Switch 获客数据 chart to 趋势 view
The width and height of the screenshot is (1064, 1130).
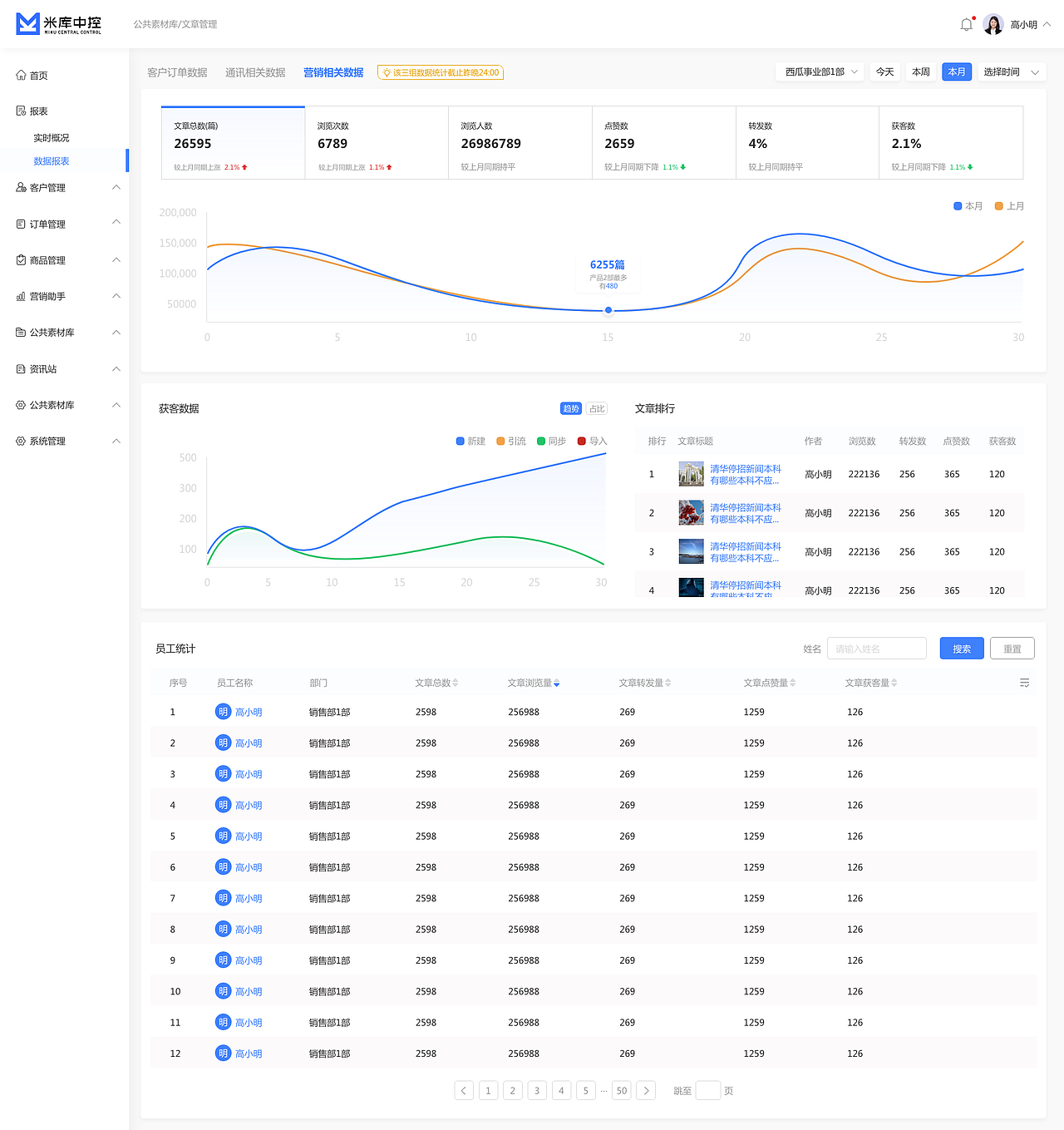tap(571, 408)
